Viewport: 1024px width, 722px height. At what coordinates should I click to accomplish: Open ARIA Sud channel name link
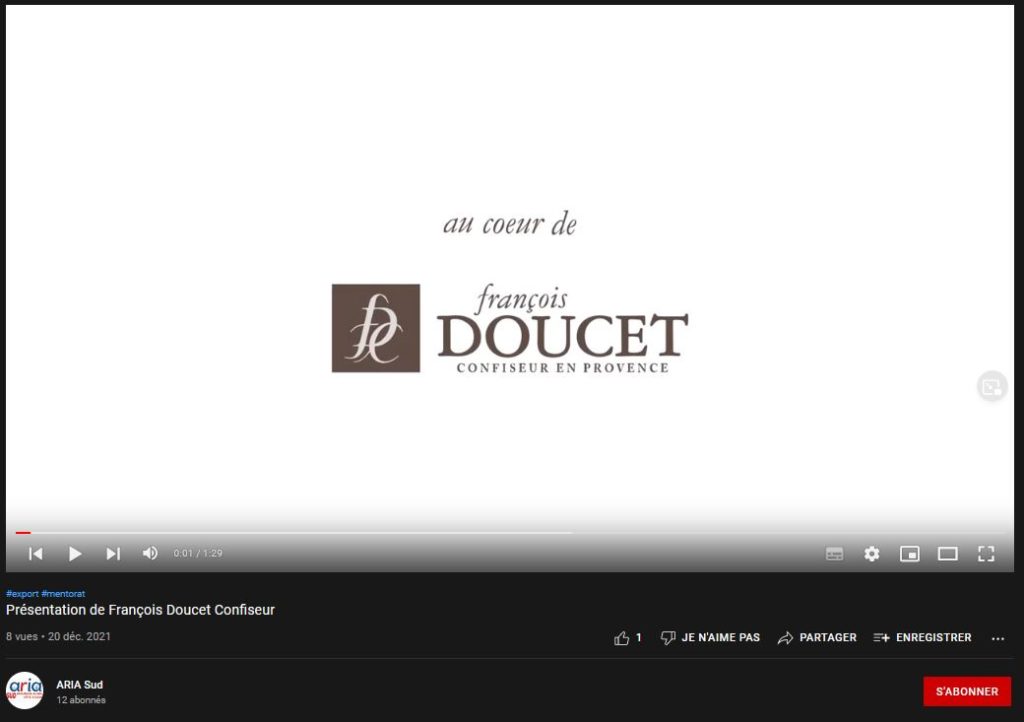pyautogui.click(x=80, y=685)
